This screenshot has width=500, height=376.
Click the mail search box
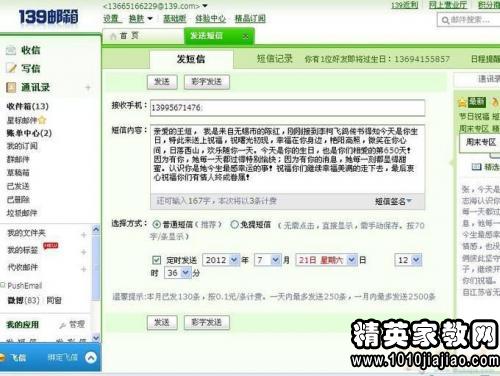(470, 20)
